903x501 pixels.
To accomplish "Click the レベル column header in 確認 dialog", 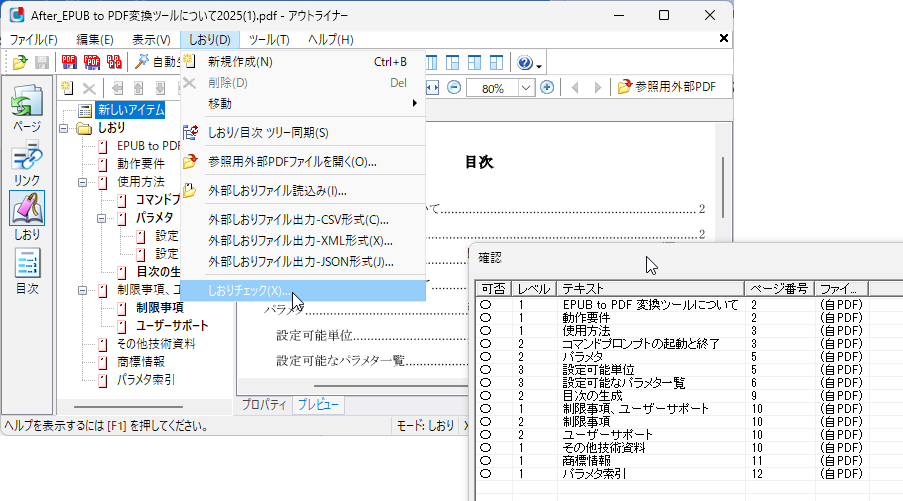I will 534,289.
